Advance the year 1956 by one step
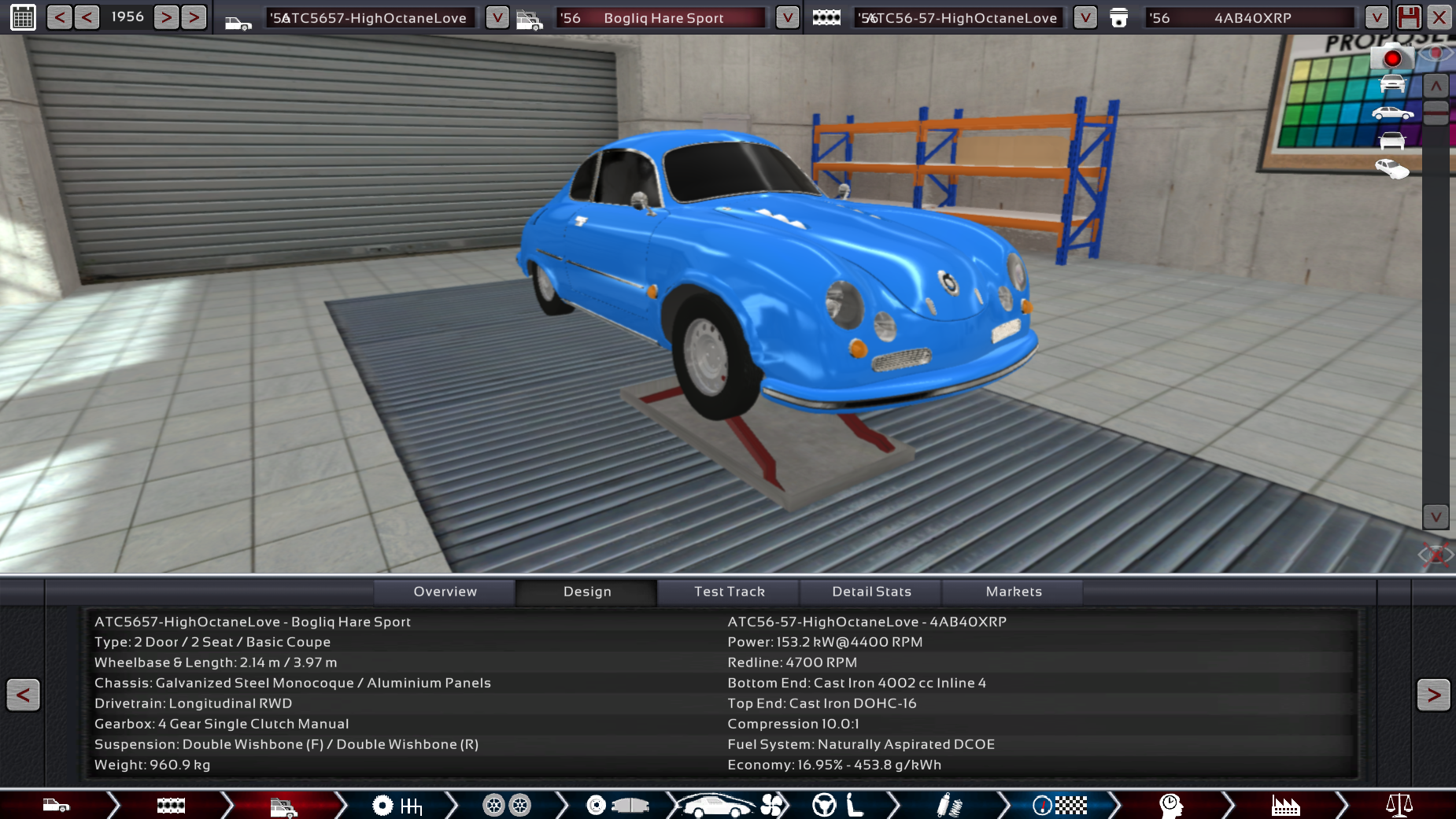Screen dimensions: 1456x819 click(166, 17)
